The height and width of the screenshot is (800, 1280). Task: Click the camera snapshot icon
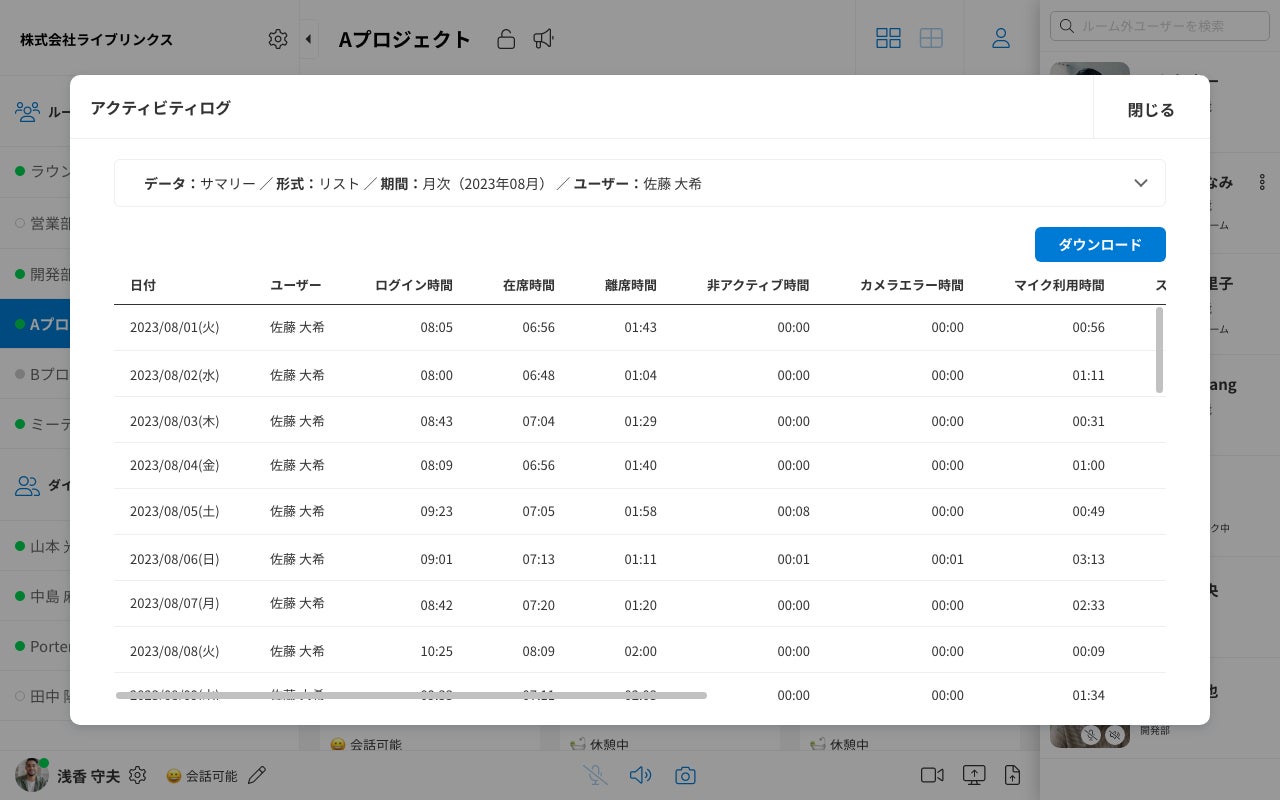685,775
